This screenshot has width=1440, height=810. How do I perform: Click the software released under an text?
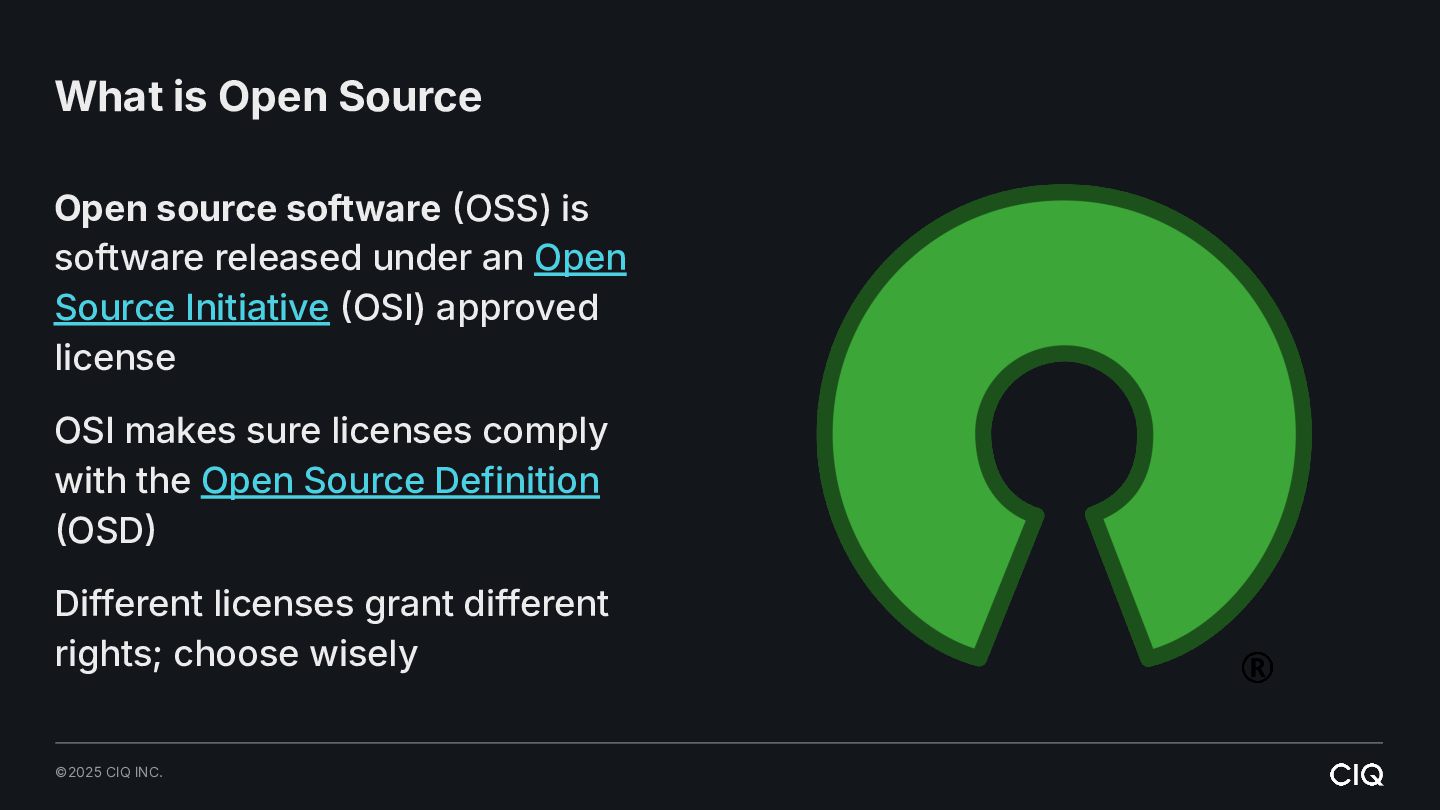tap(289, 258)
